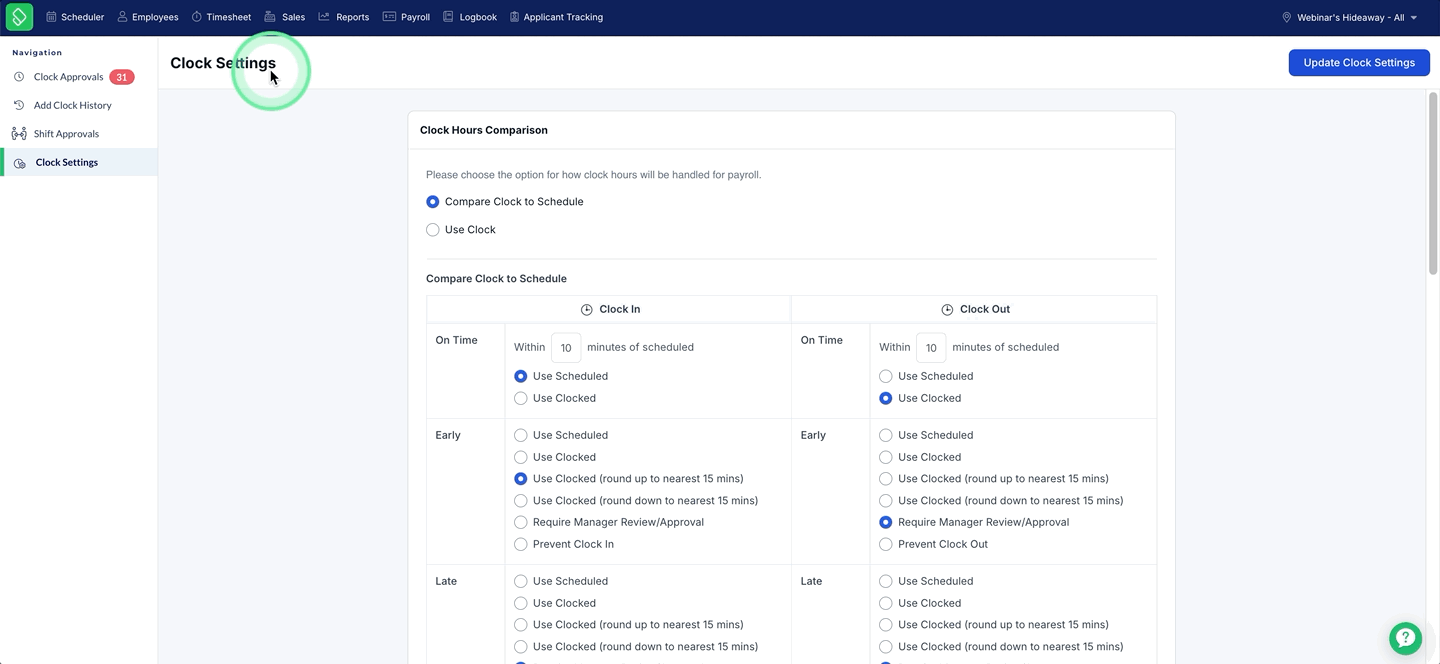This screenshot has height=664, width=1440.
Task: Select Use Scheduled for Clock In On Time
Action: 521,377
